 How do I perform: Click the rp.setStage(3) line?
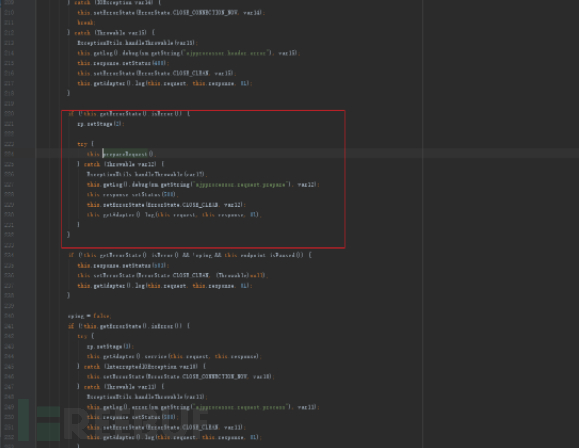click(110, 346)
